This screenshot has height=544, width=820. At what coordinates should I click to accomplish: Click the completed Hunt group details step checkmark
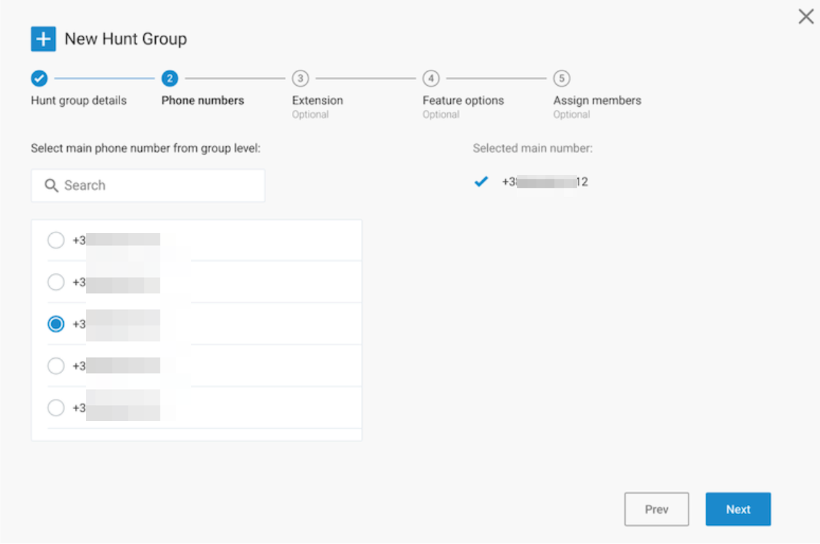(39, 78)
